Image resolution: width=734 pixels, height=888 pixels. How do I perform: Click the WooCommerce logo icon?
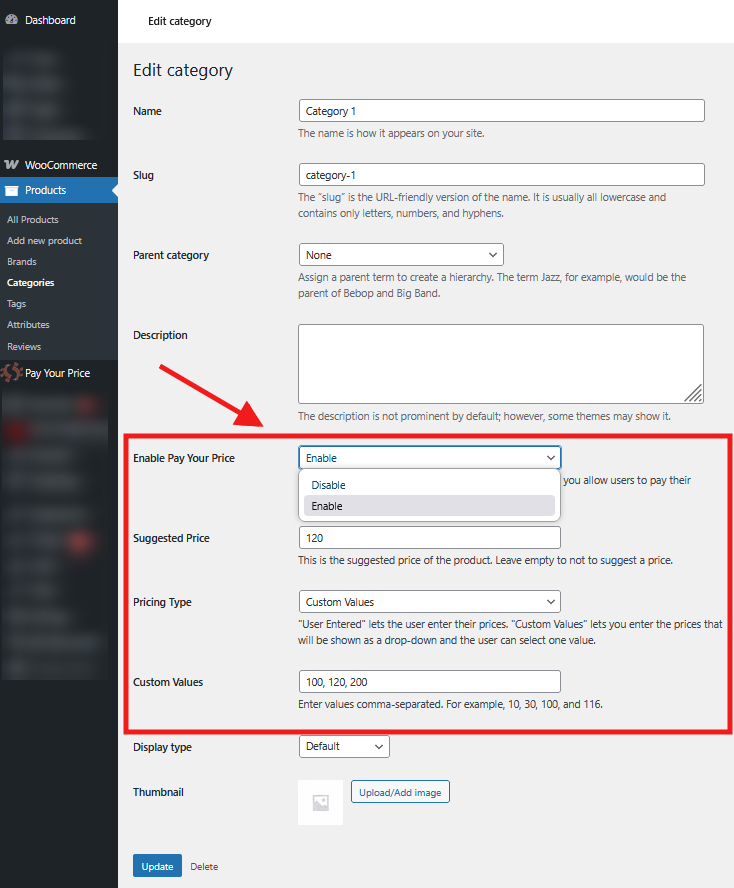11,165
